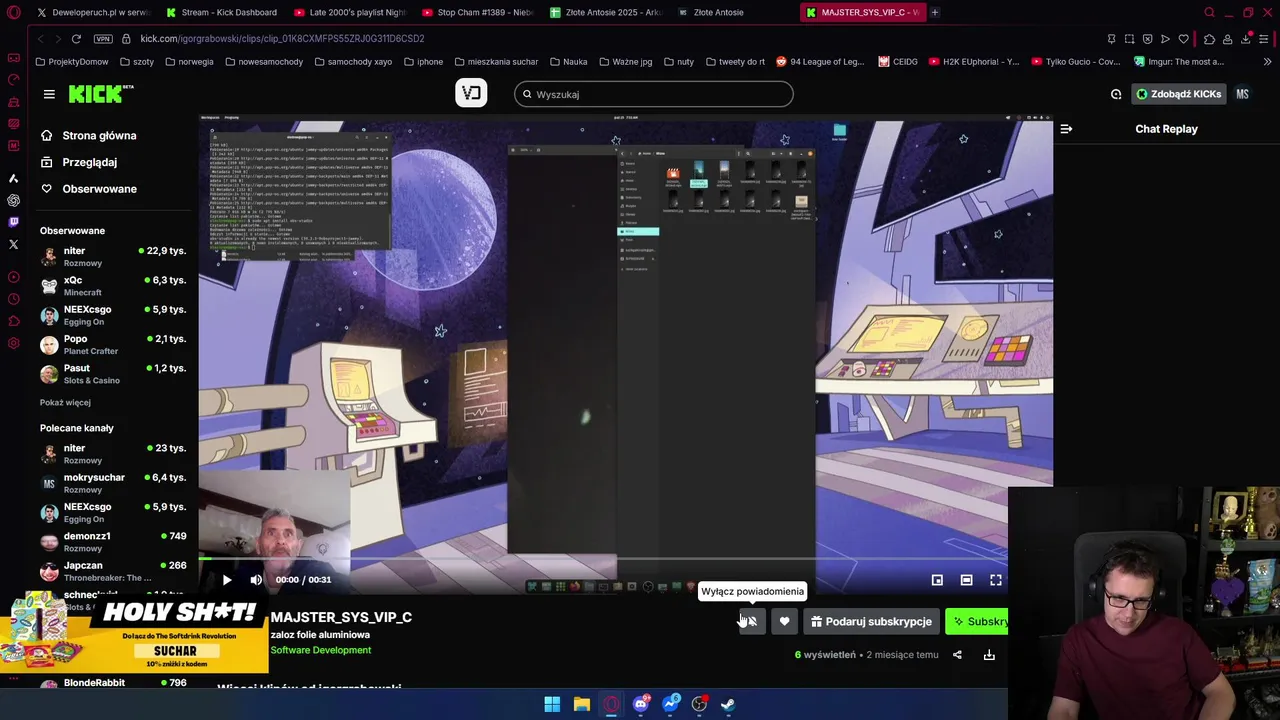The width and height of the screenshot is (1280, 720).
Task: Click the niter avatar under Obserwowane
Action: (x=49, y=256)
